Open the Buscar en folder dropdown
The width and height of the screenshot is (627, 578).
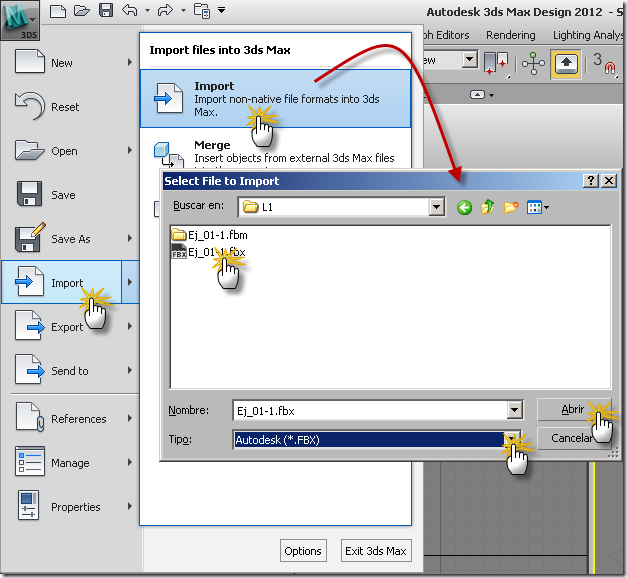coord(437,207)
